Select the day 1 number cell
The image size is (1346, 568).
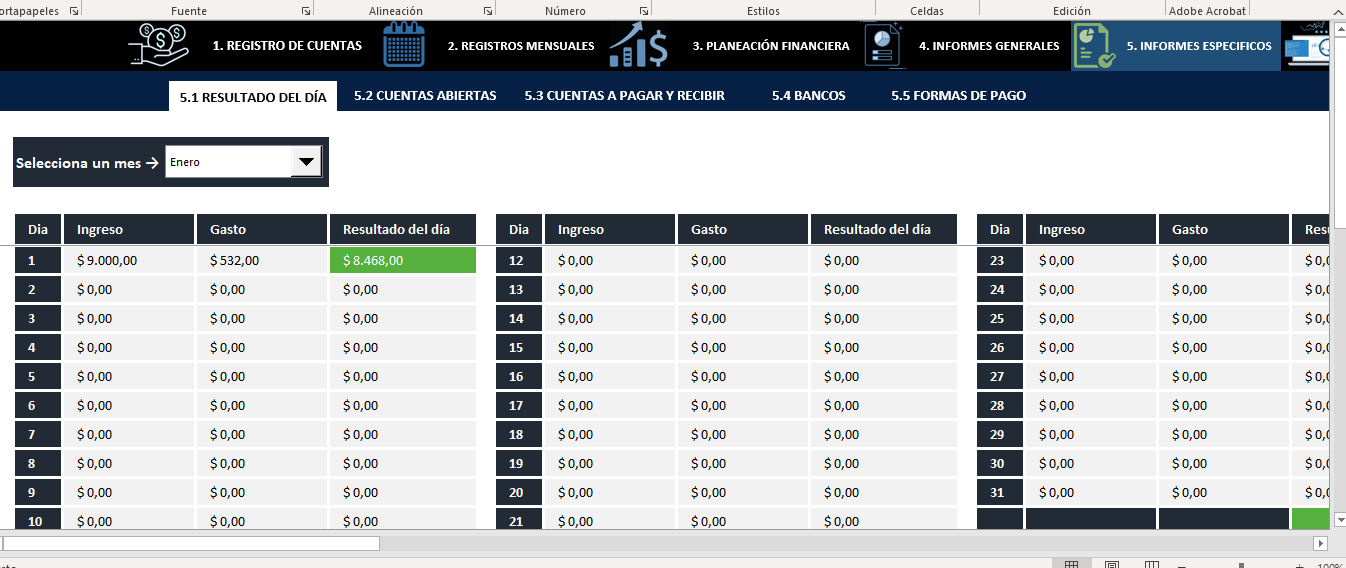tap(38, 260)
